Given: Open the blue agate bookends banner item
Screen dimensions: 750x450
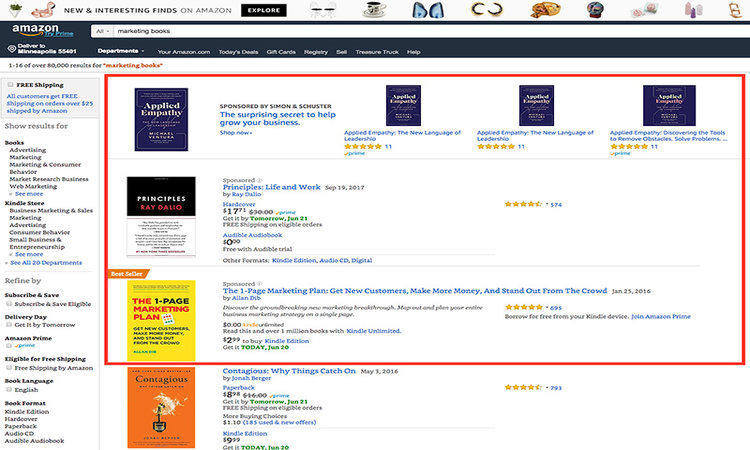Looking at the screenshot, I should coord(428,10).
